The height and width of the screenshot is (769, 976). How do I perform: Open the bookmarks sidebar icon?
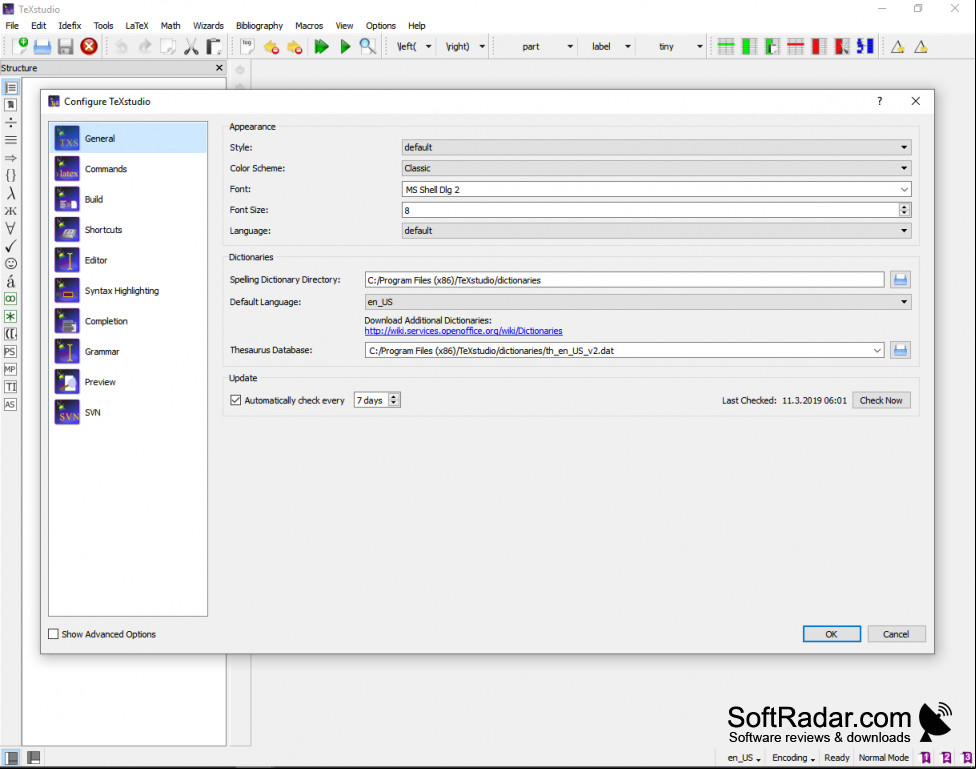tap(11, 105)
